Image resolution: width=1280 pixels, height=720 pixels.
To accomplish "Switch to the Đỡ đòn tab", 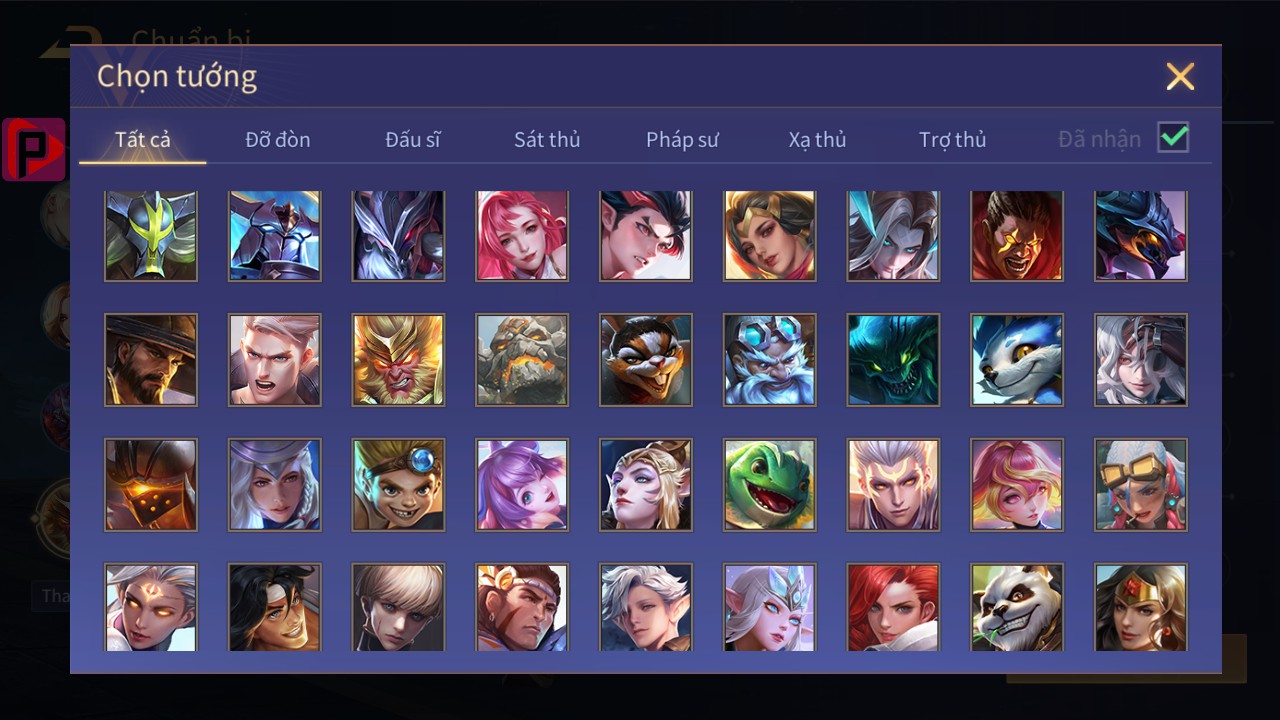I will pyautogui.click(x=278, y=139).
